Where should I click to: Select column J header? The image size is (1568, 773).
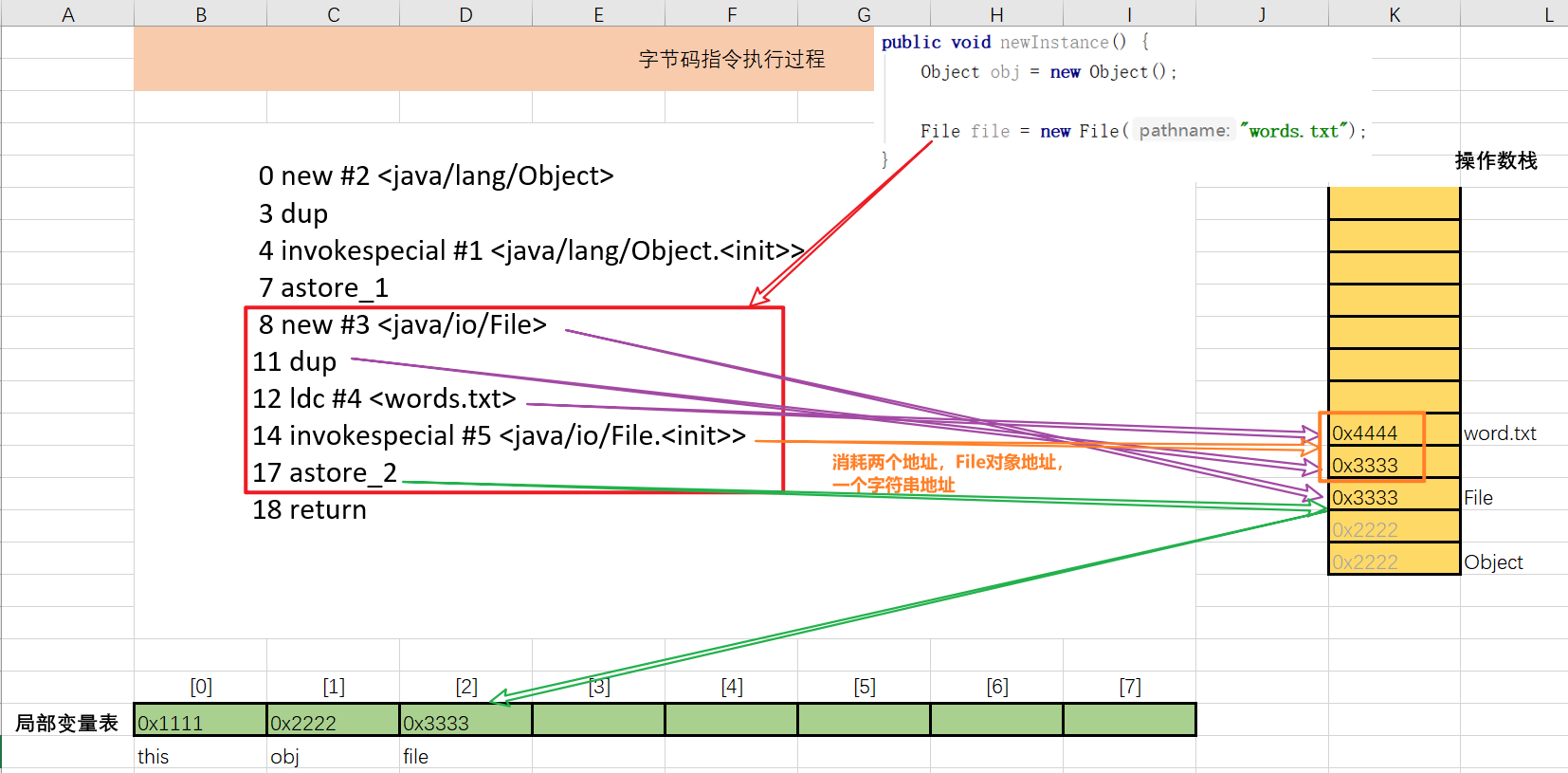point(1262,13)
